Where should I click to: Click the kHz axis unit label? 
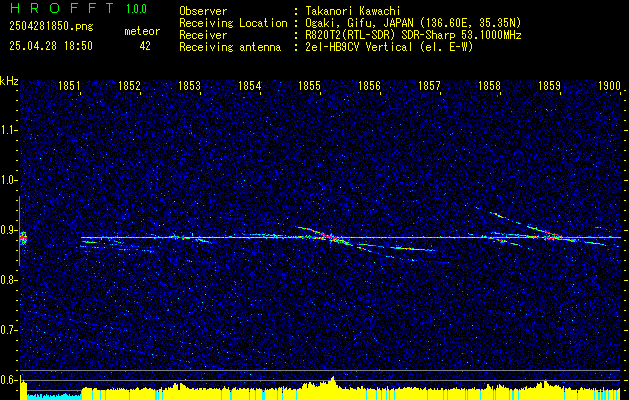(x=9, y=81)
